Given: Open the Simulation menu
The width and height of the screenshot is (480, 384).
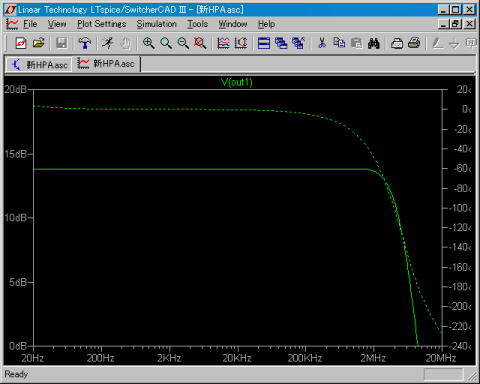Looking at the screenshot, I should pos(156,24).
